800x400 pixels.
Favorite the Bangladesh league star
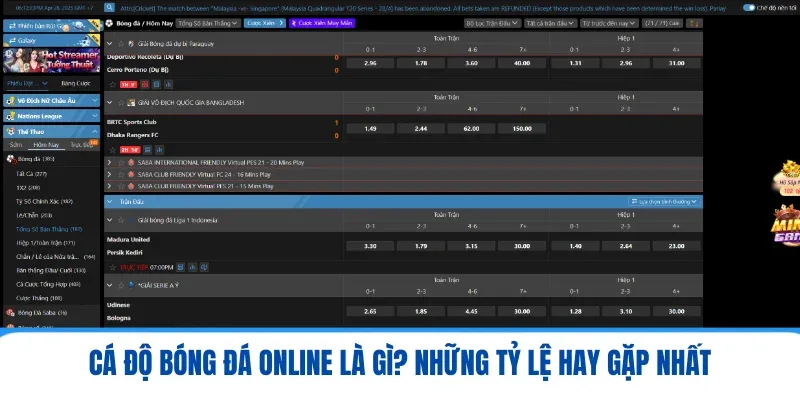pyautogui.click(x=121, y=103)
